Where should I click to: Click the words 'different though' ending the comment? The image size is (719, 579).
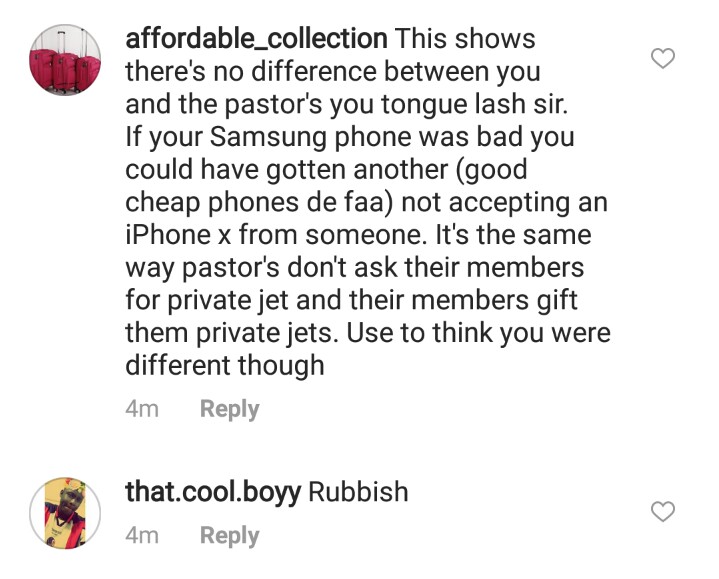coord(225,365)
